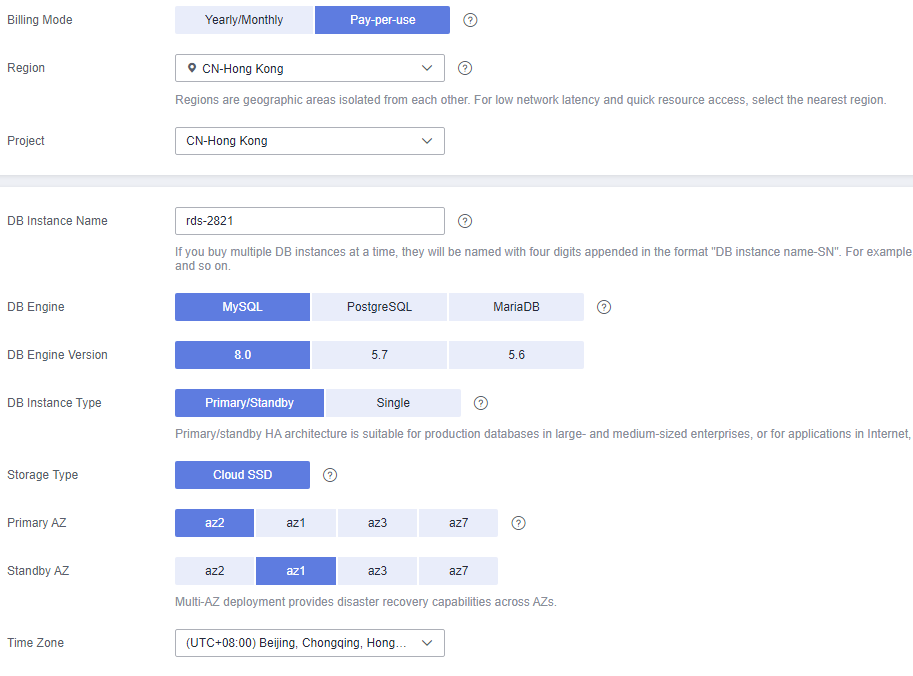Click the location pin icon in Region field
This screenshot has height=676, width=913.
tap(192, 68)
